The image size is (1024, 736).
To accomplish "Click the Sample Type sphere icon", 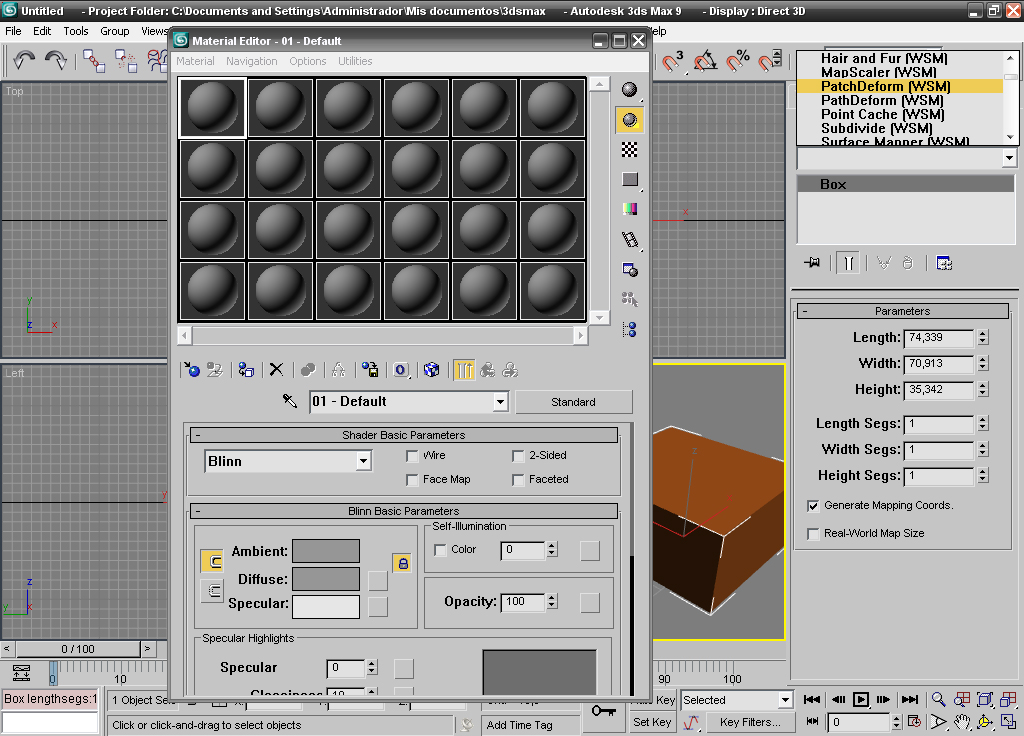I will pyautogui.click(x=629, y=89).
